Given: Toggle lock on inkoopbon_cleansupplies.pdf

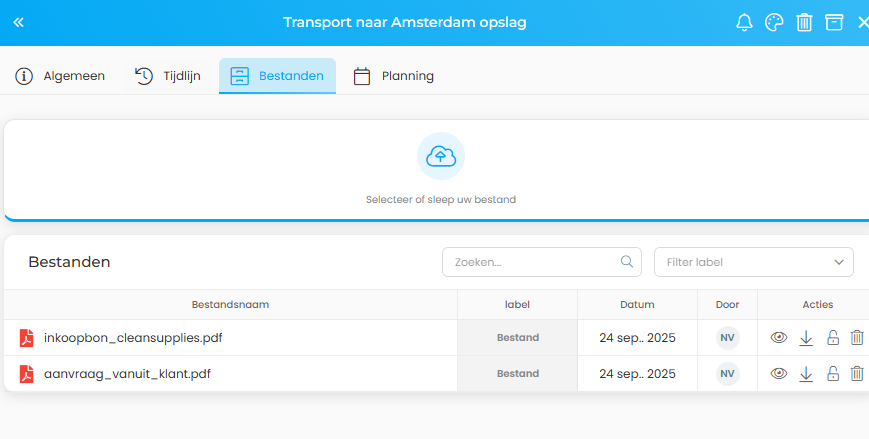Looking at the screenshot, I should (832, 338).
